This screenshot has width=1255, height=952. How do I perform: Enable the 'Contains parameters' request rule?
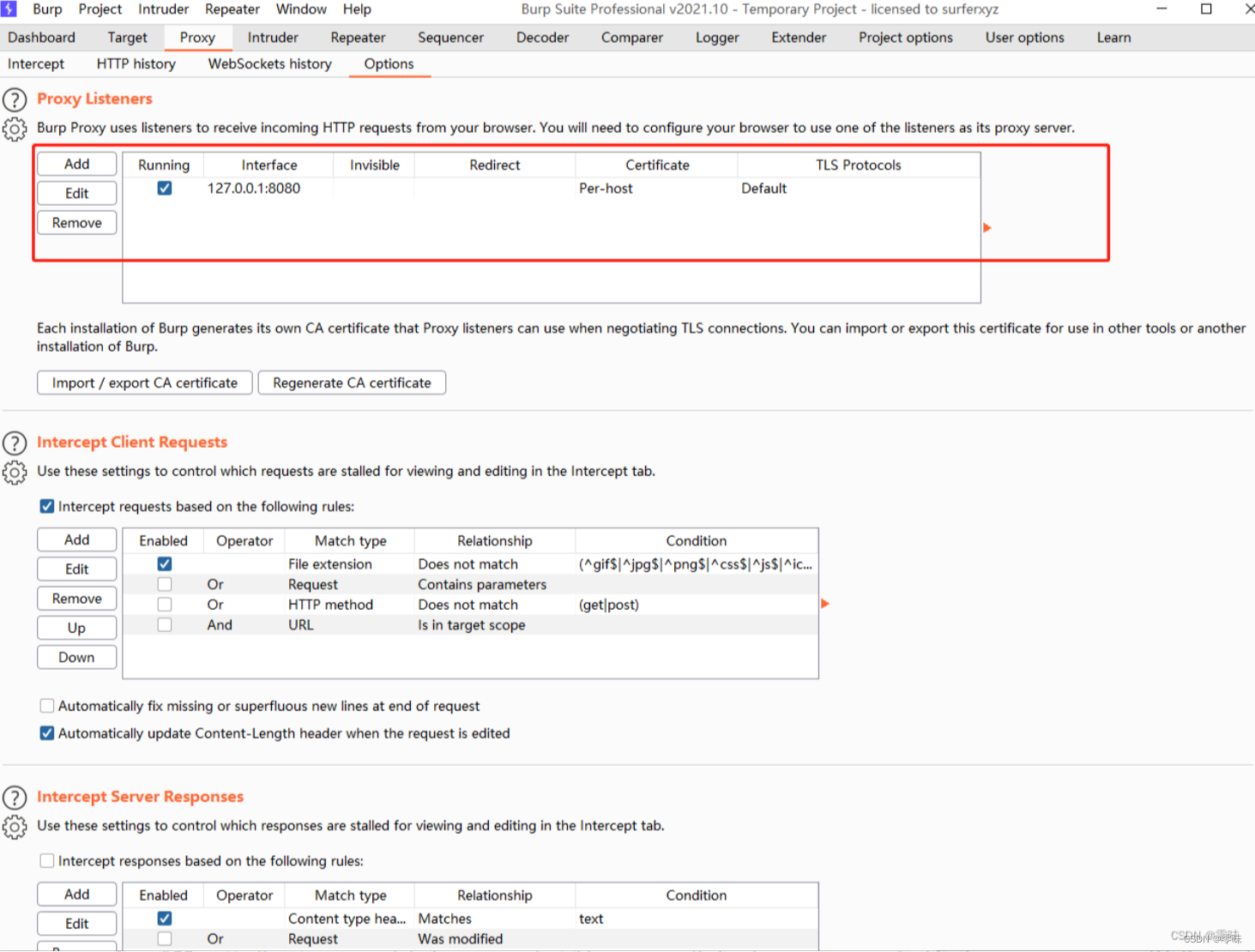pyautogui.click(x=165, y=584)
